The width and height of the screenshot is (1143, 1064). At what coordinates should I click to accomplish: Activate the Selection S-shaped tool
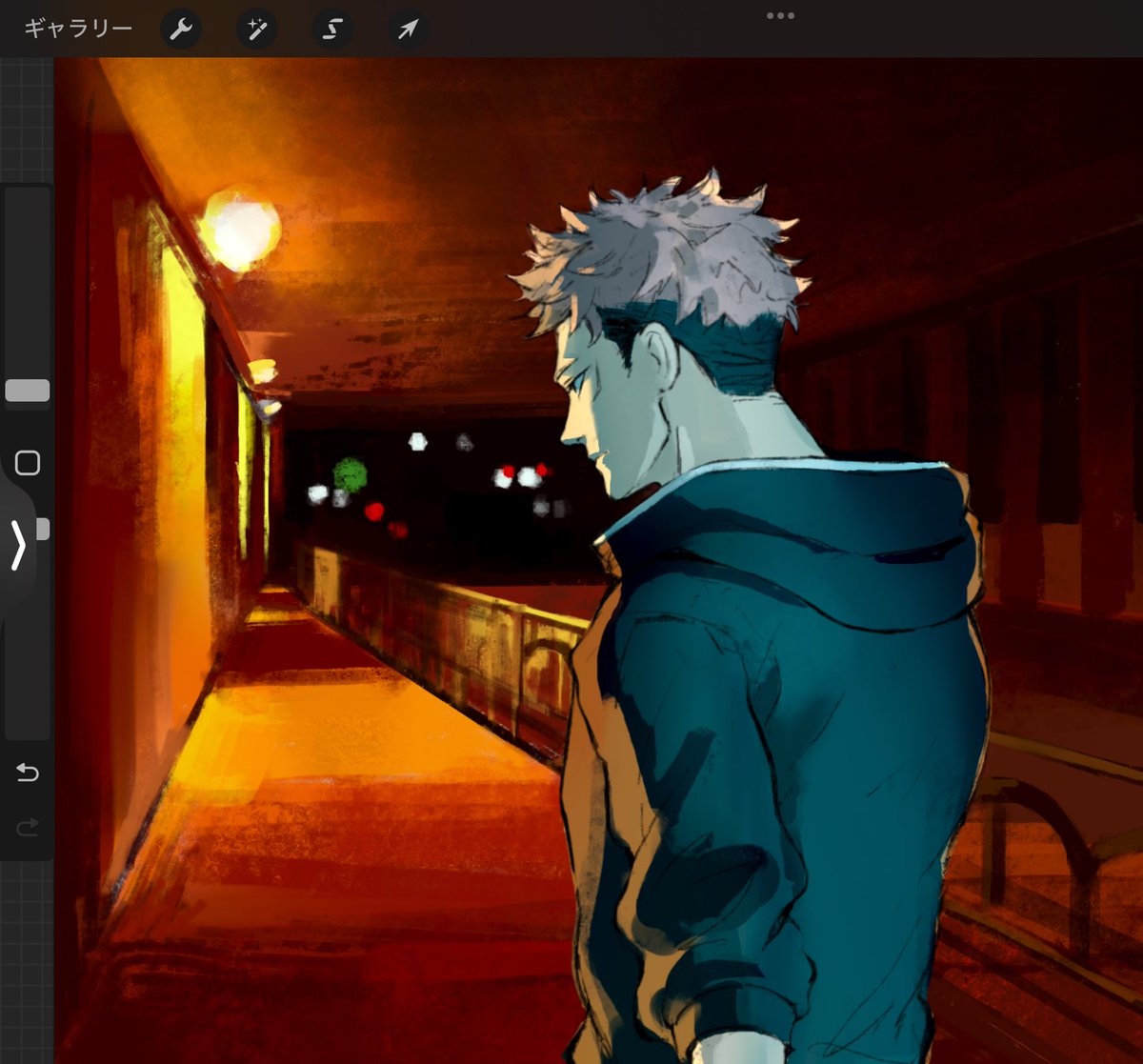(x=332, y=30)
